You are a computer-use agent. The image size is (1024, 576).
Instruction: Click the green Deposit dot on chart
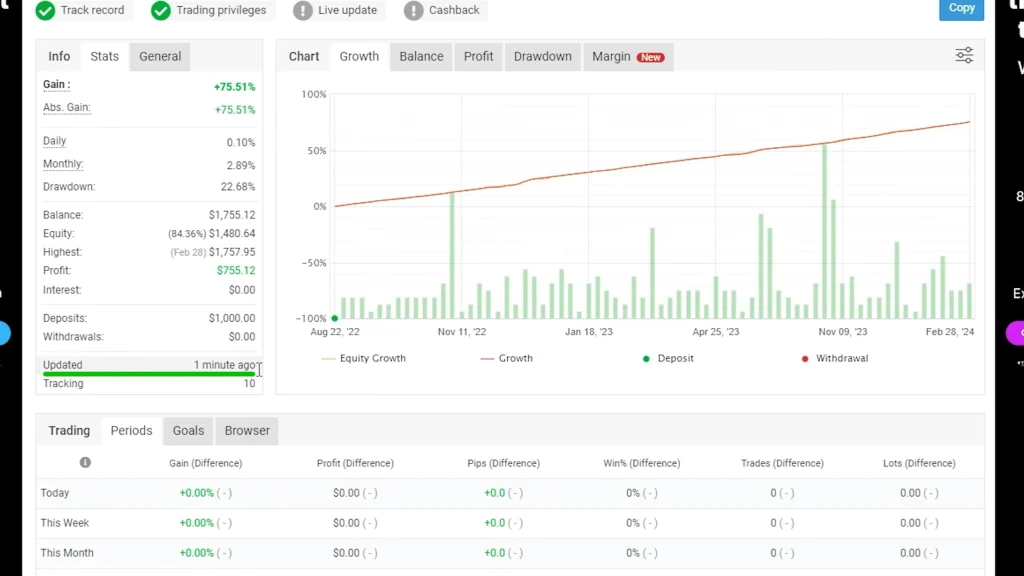coord(334,319)
